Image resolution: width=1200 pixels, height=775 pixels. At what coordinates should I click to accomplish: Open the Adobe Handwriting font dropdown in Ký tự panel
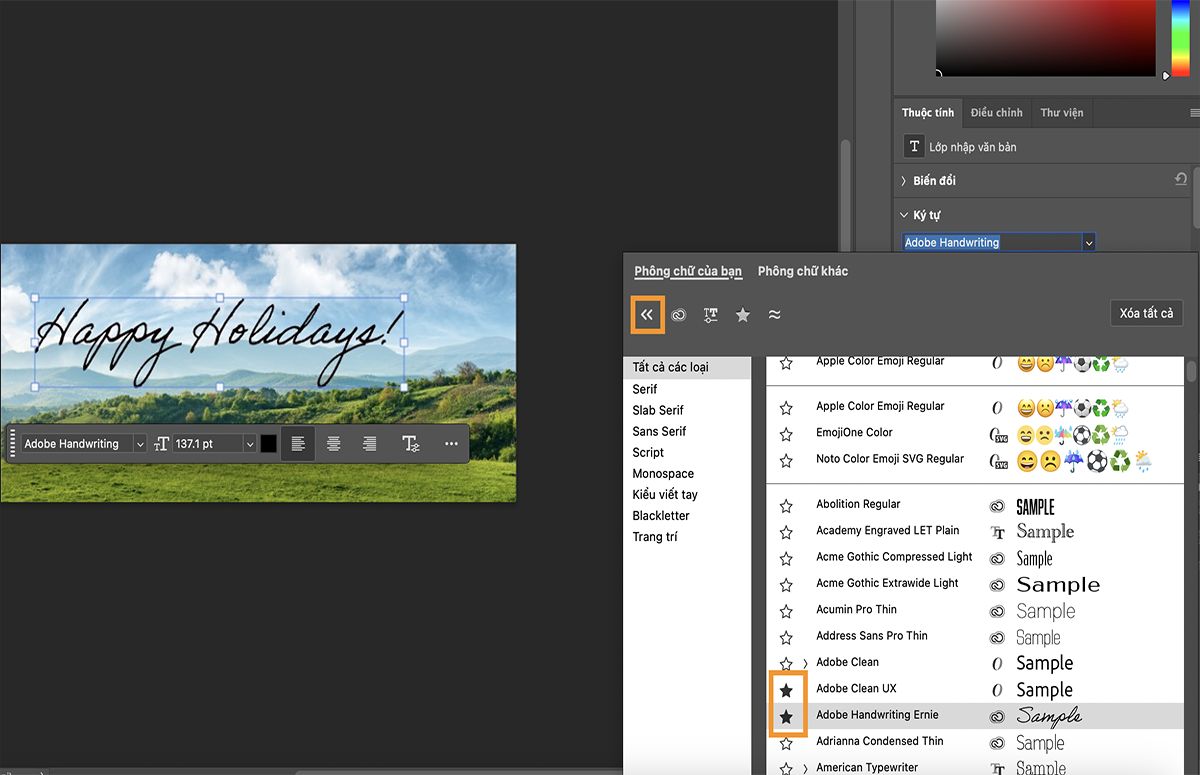pos(1090,242)
